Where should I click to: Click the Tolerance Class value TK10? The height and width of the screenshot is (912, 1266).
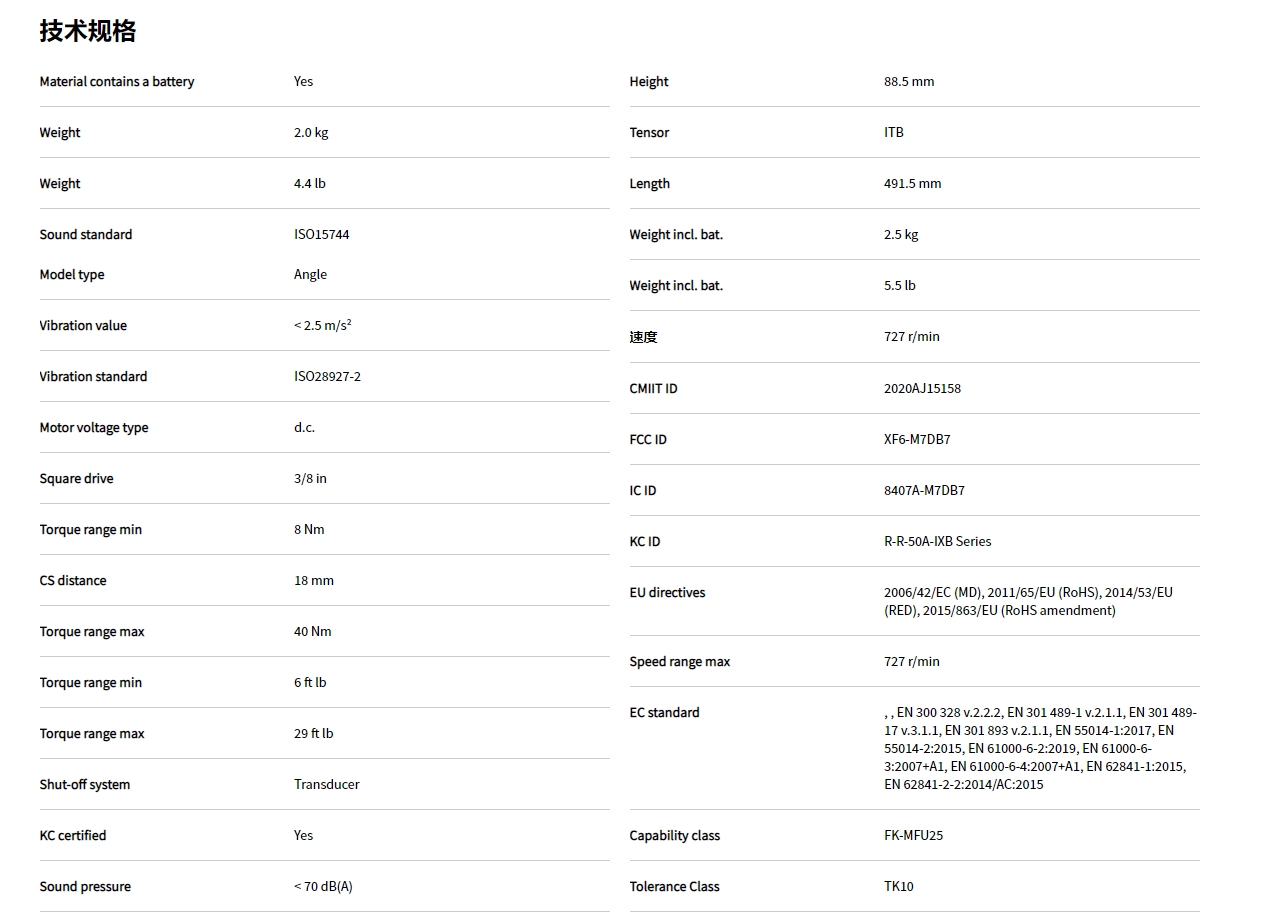898,886
